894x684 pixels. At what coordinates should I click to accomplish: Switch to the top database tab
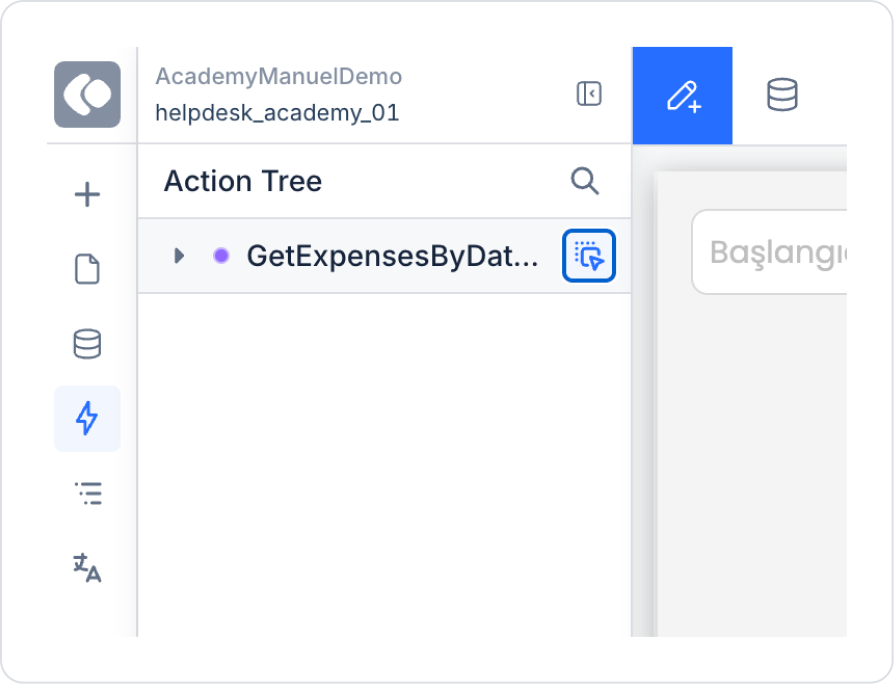(782, 95)
